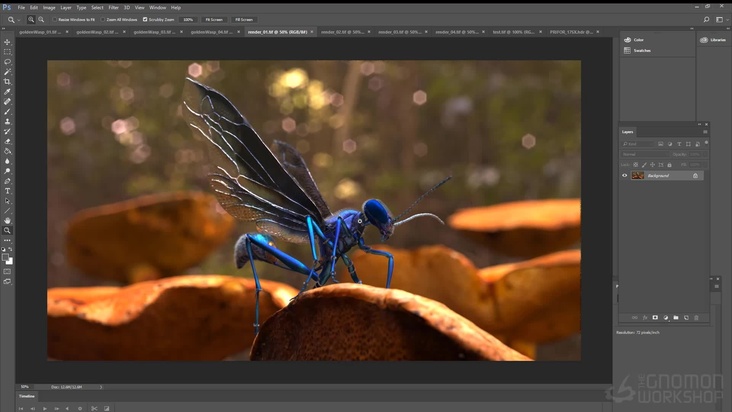Select the Paint Bucket tool
This screenshot has height=412, width=732.
(x=7, y=151)
